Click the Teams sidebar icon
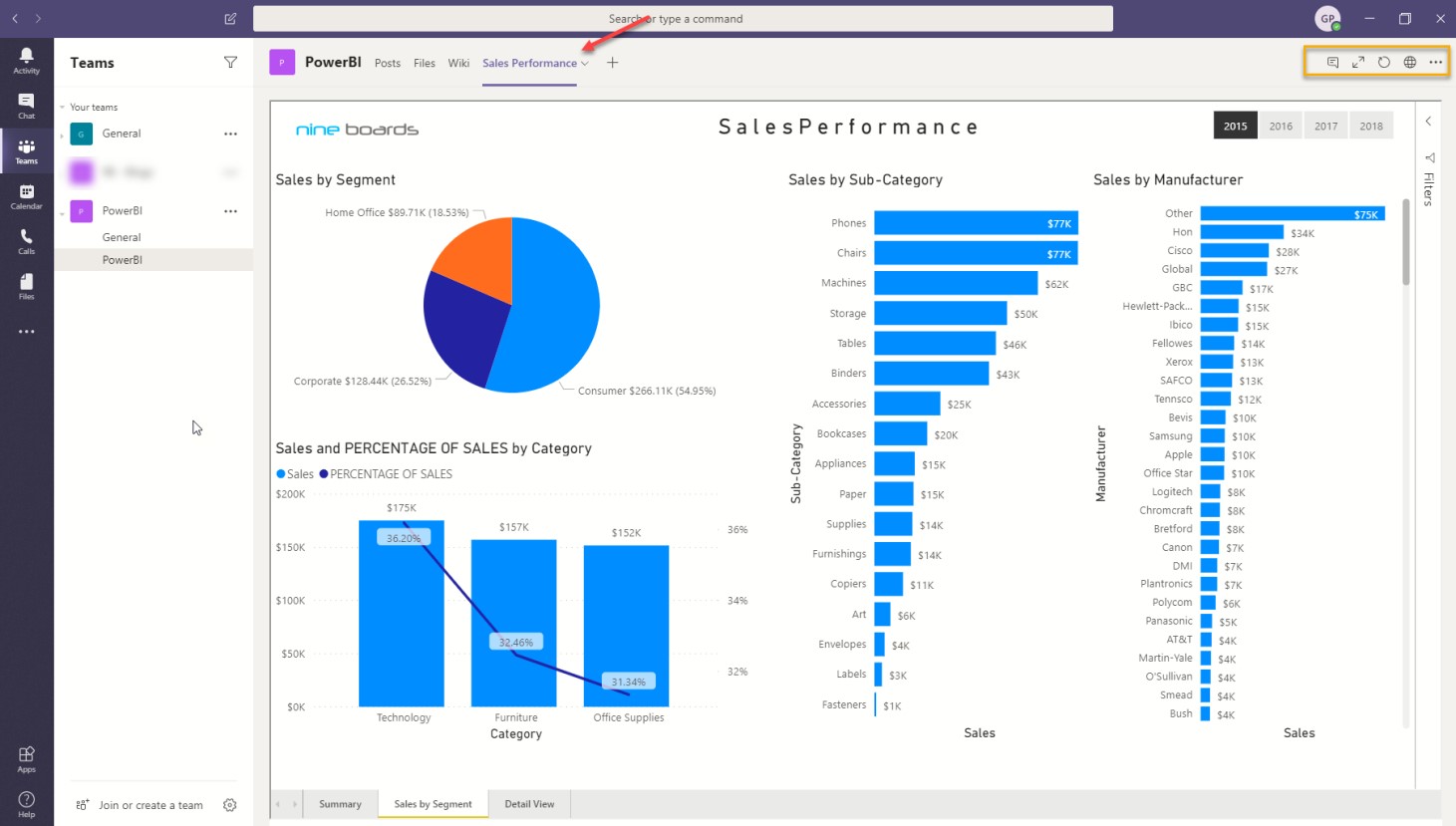 point(26,150)
